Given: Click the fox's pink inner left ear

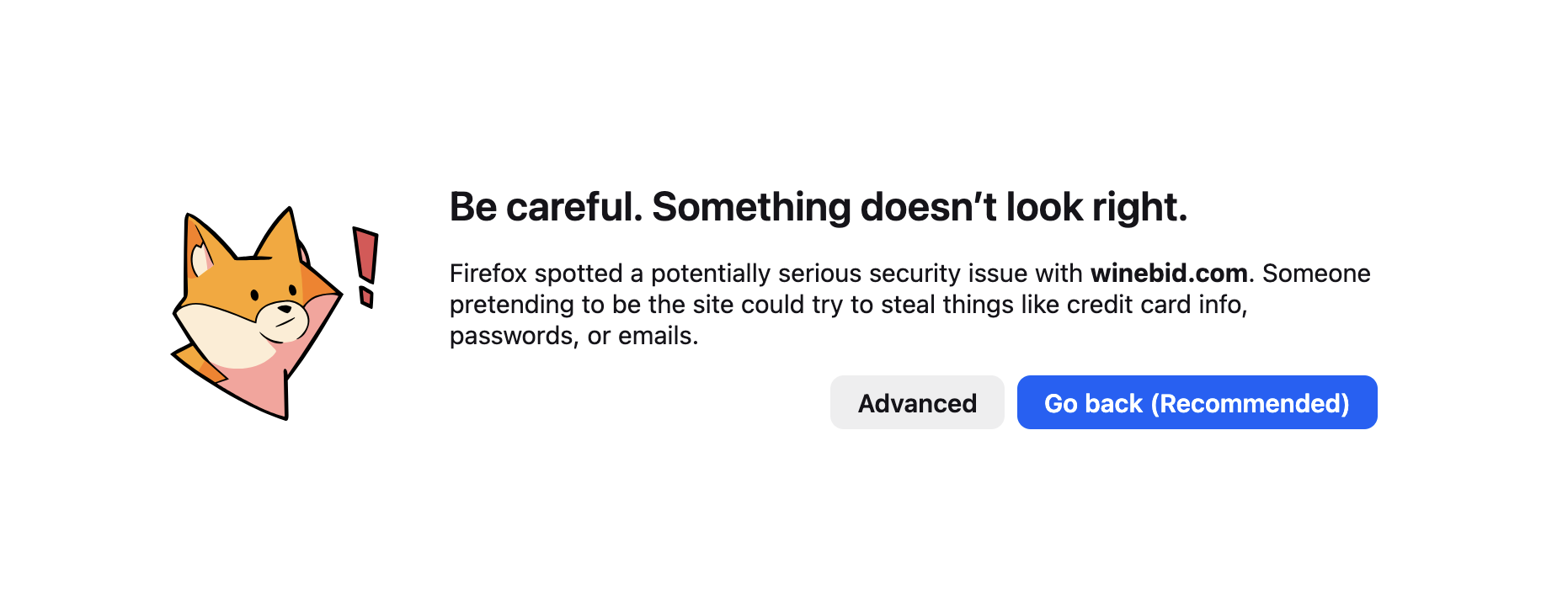Looking at the screenshot, I should point(200,259).
